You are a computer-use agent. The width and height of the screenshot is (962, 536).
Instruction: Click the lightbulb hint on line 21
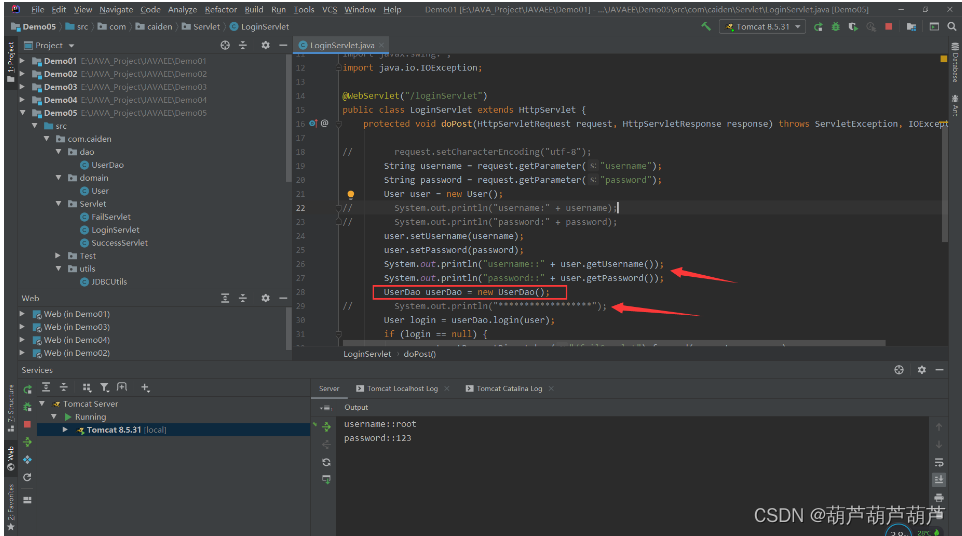pyautogui.click(x=351, y=194)
